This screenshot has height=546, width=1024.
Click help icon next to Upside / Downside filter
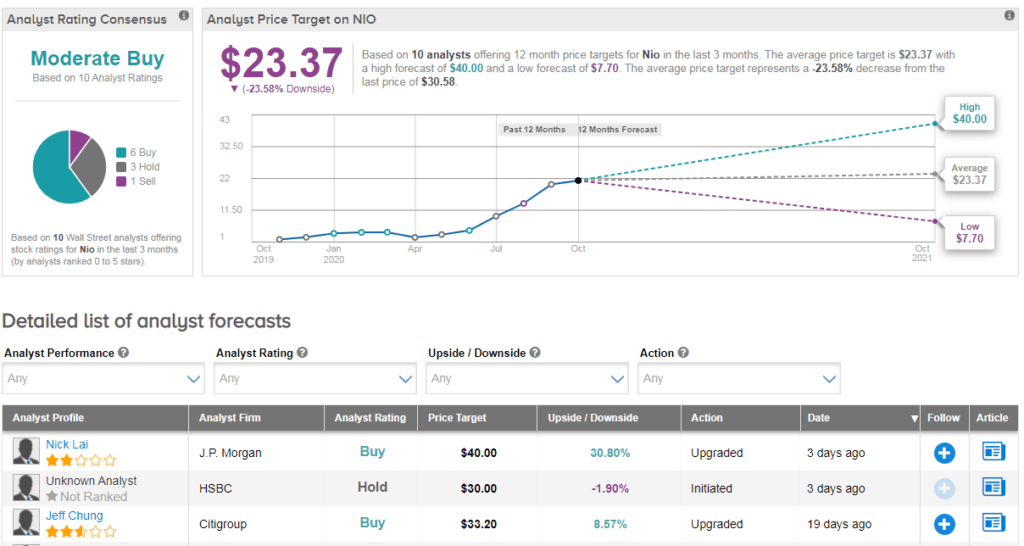pyautogui.click(x=535, y=353)
